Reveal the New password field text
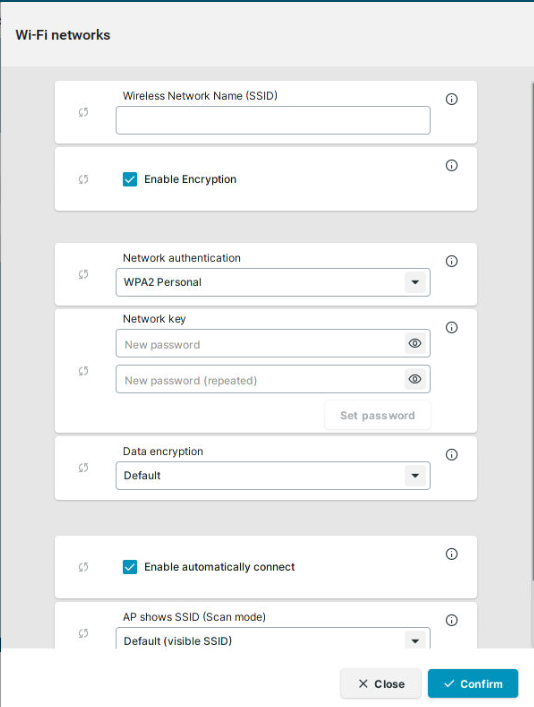 click(x=415, y=344)
